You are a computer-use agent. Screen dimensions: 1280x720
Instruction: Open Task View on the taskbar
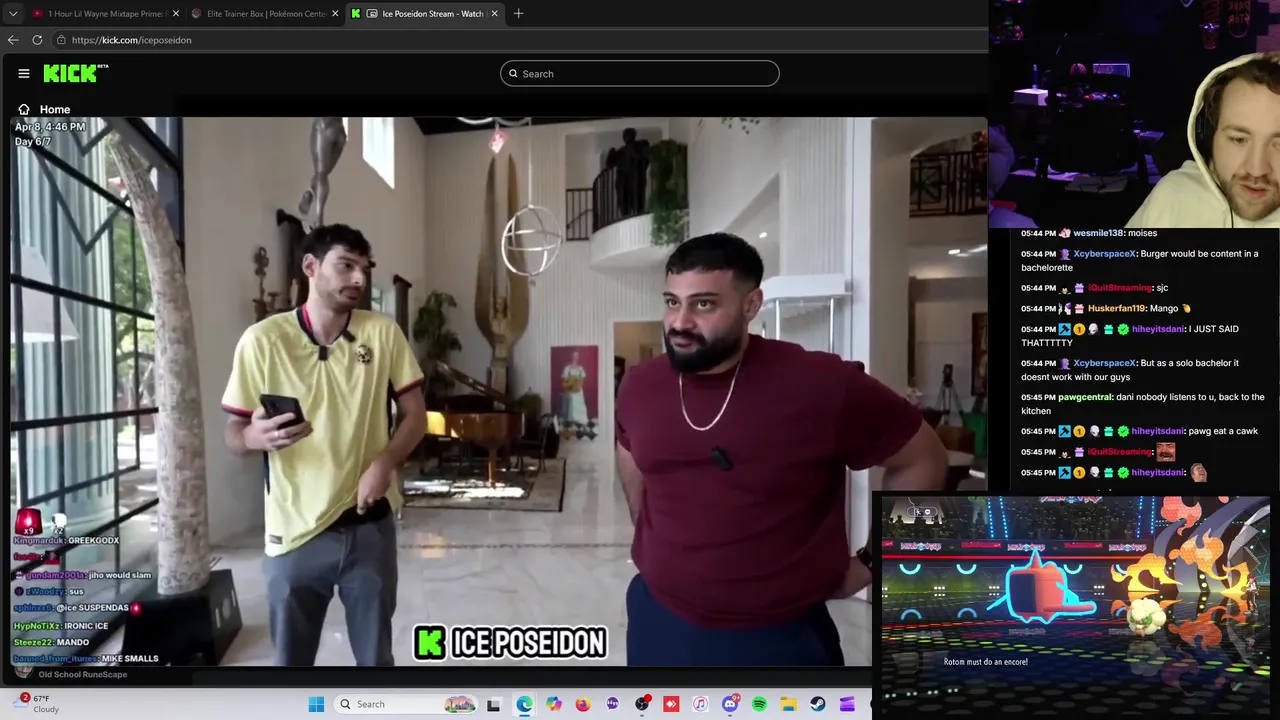coord(493,704)
